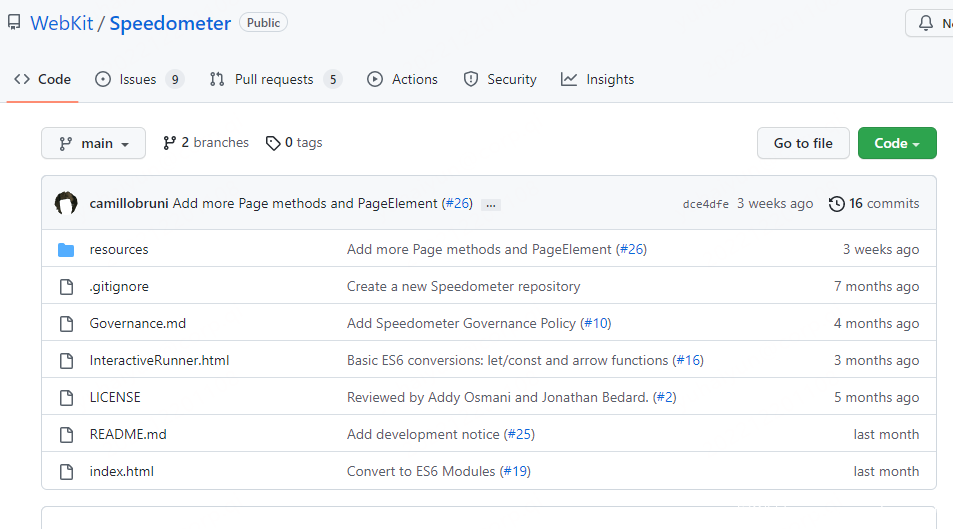Open pull request #26 in commit header
953x529 pixels.
point(458,203)
